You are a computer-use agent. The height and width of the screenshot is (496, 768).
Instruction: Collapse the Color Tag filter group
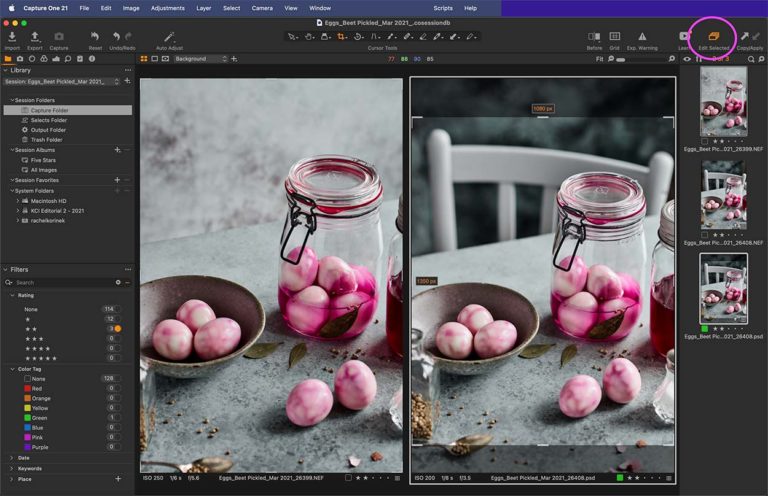click(12, 369)
